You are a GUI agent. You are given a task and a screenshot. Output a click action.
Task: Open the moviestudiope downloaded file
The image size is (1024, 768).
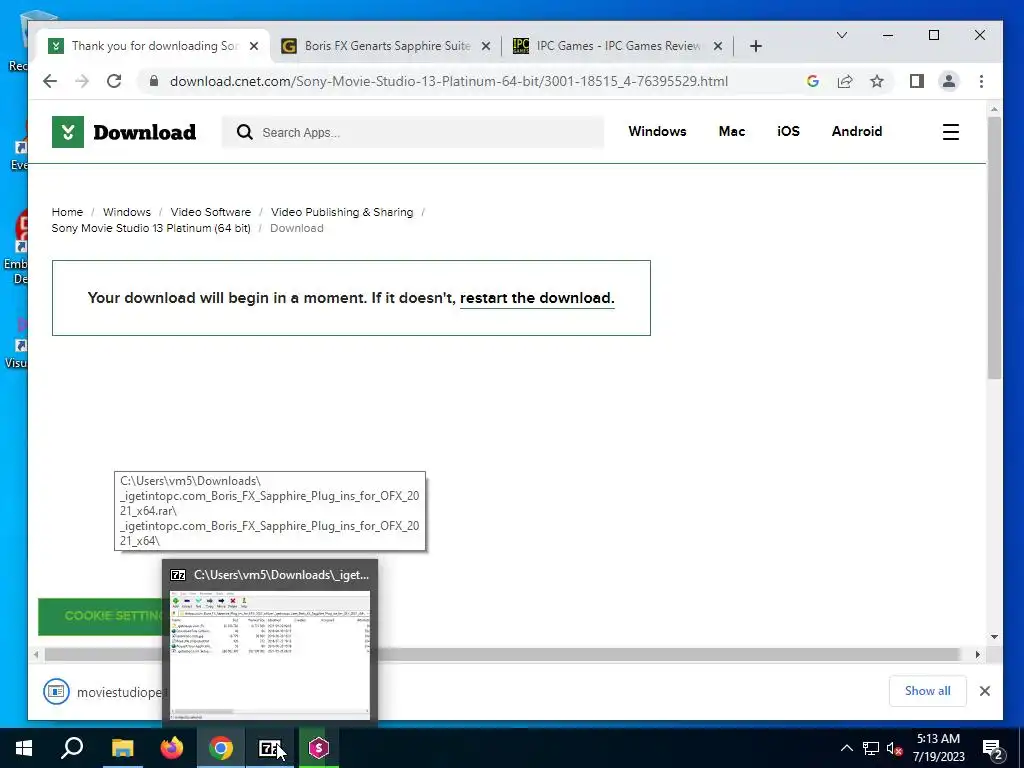point(104,692)
